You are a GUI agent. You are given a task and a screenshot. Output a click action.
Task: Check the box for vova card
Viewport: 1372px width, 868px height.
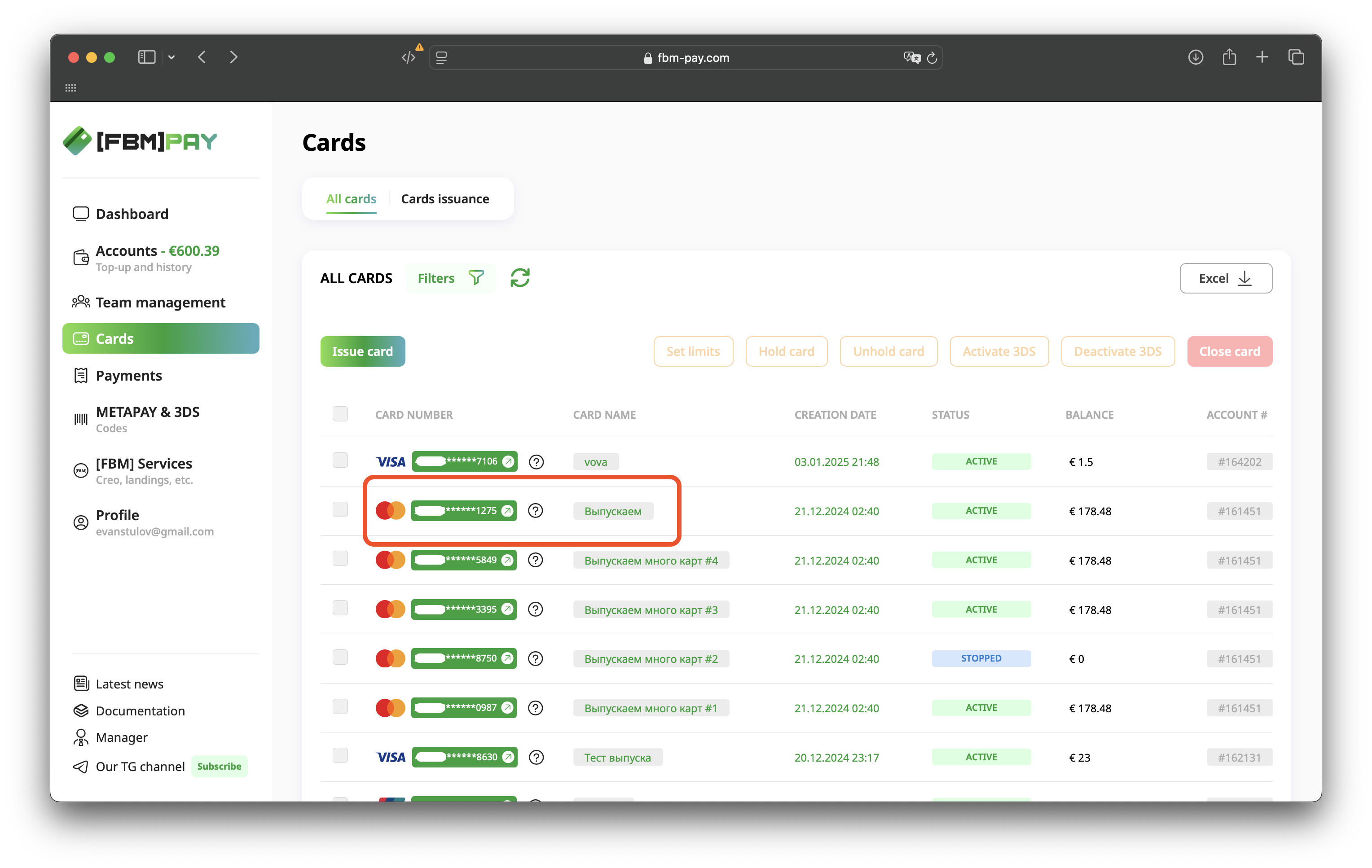click(x=340, y=460)
